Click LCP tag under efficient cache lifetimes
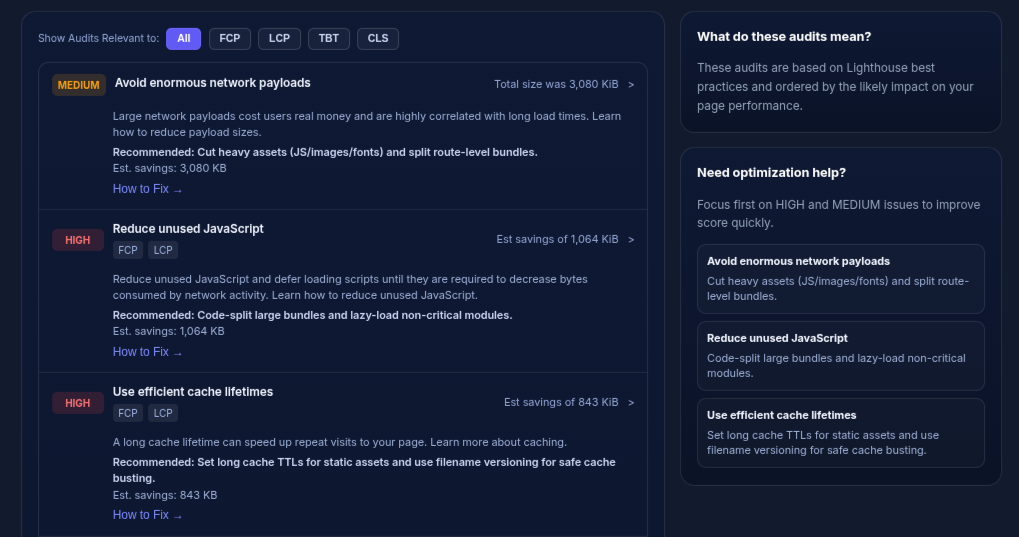 163,413
